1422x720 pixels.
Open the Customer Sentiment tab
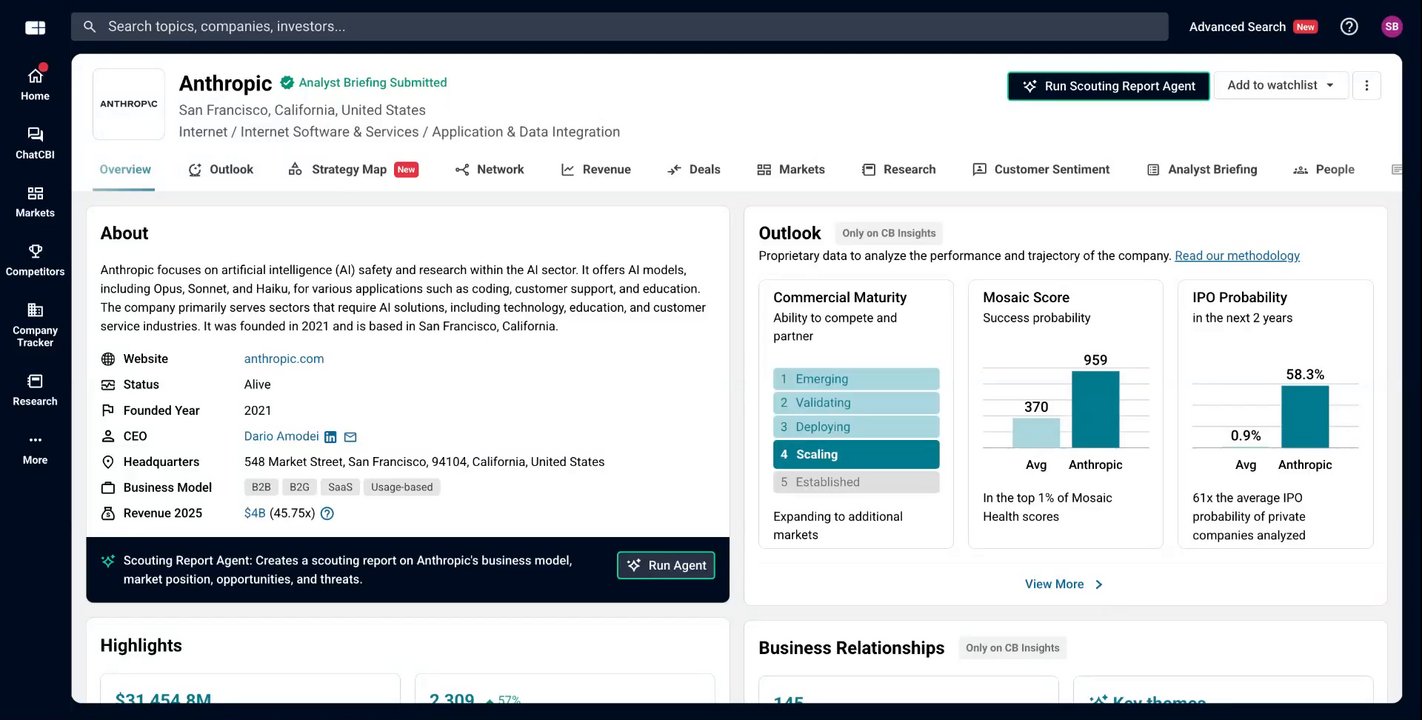pos(1041,170)
